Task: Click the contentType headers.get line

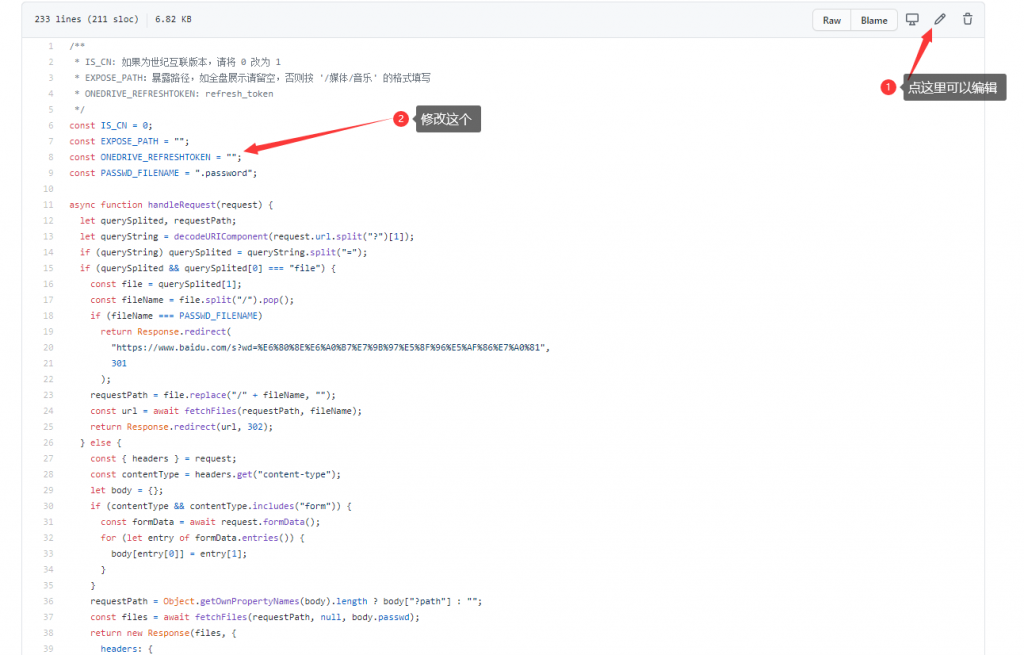Action: coord(216,474)
